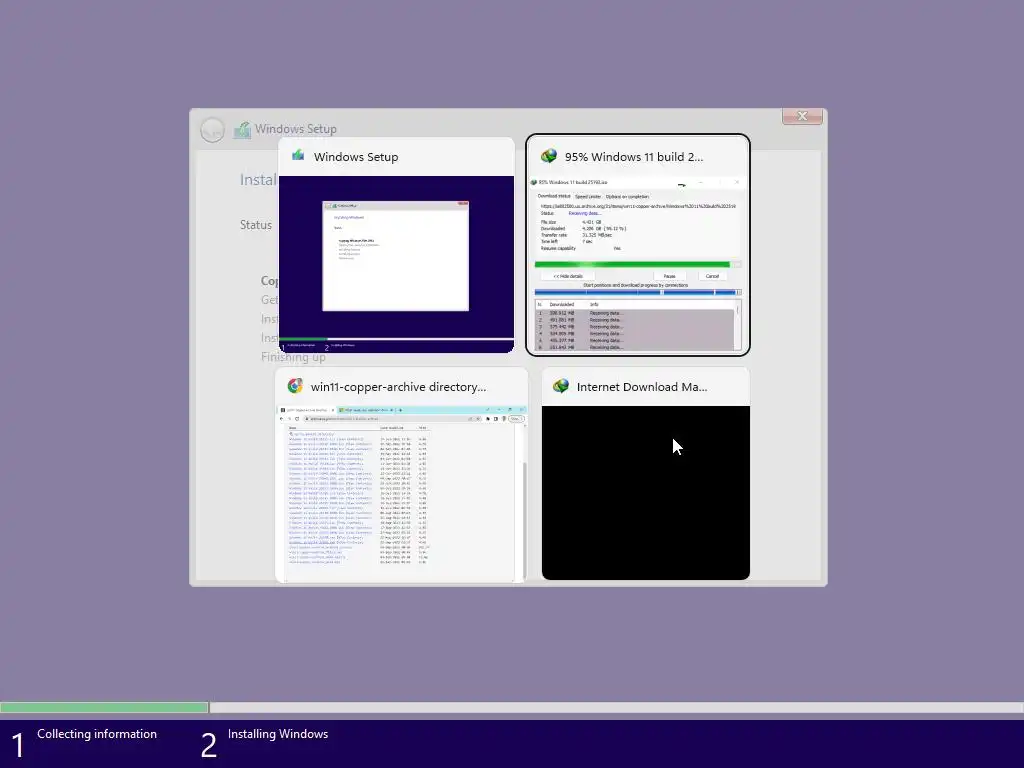
Task: Click the 'win11-copper-archive directory...' title
Action: [398, 387]
